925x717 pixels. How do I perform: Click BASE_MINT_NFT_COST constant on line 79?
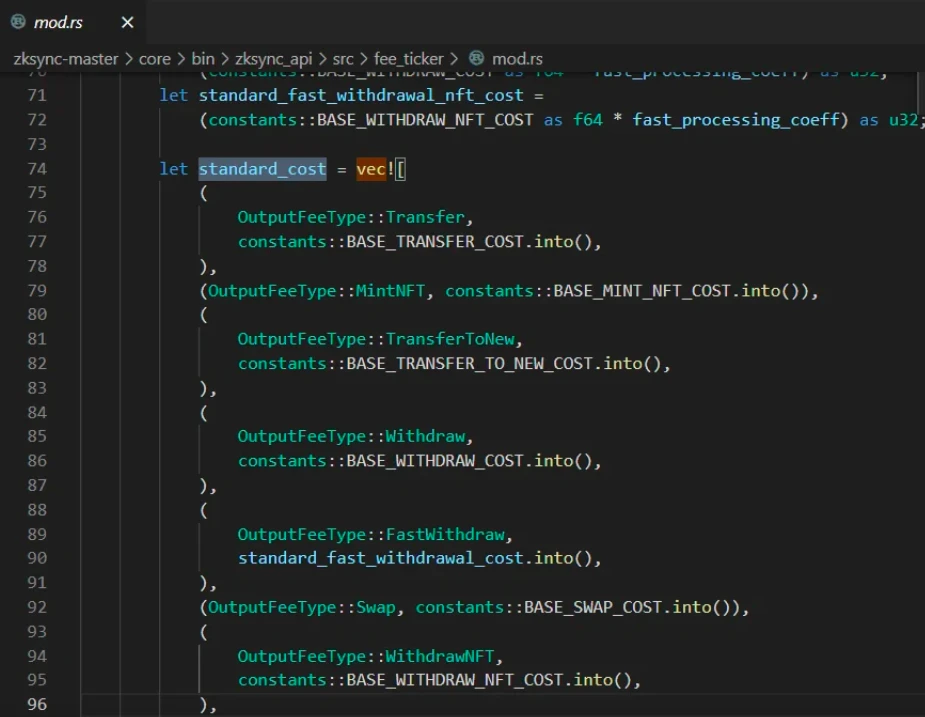[645, 290]
